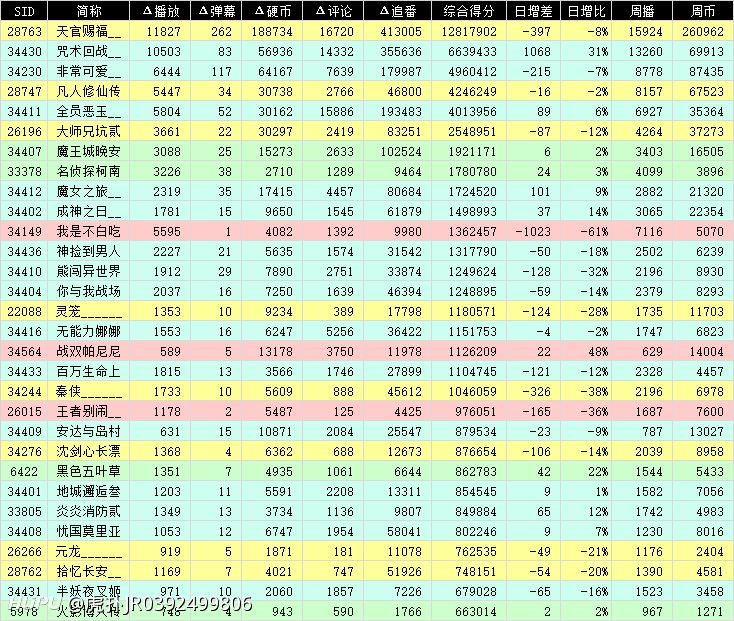This screenshot has height=621, width=734.
Task: Select the name cell 大师兄坑贰
Action: (88, 132)
